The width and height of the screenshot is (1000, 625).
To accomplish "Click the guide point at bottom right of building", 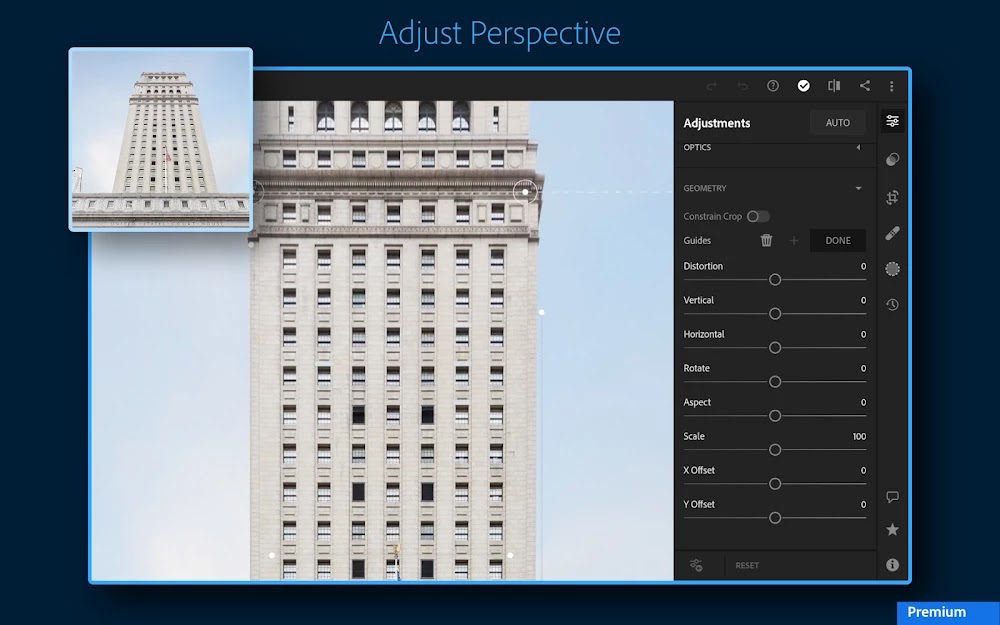I will pyautogui.click(x=510, y=555).
